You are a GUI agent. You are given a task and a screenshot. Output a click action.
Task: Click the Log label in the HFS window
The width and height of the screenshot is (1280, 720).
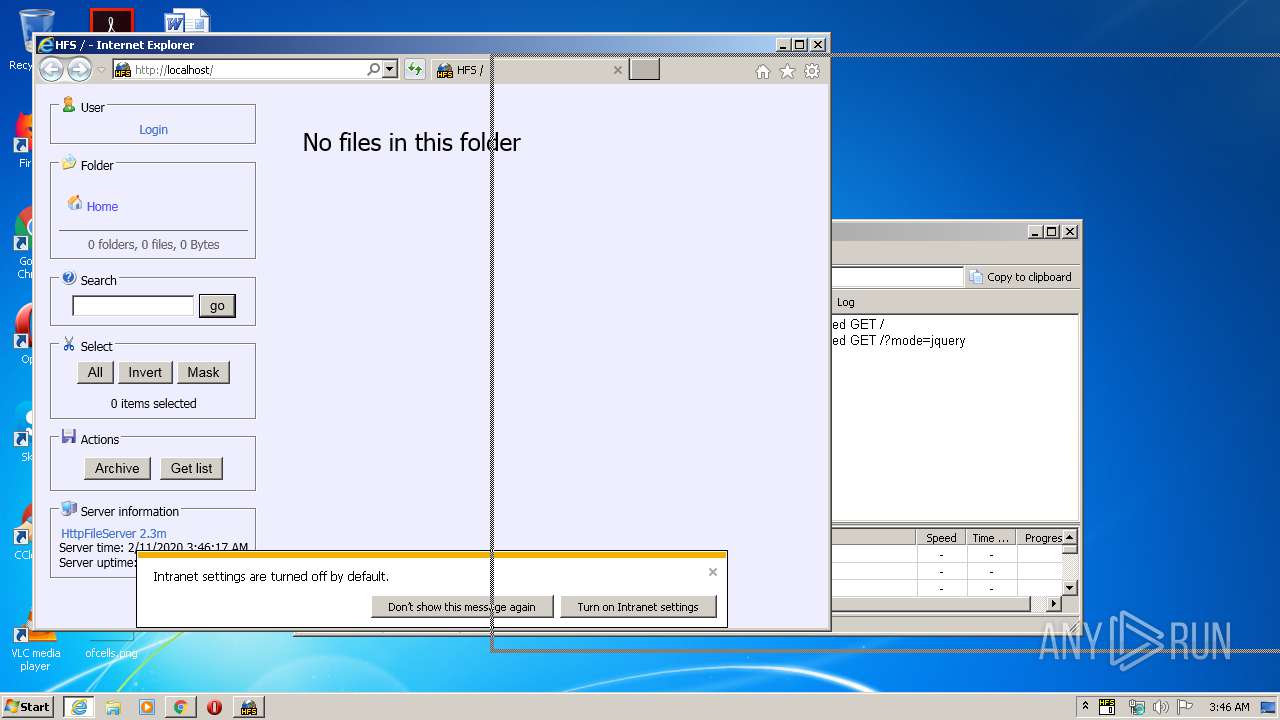pos(846,302)
